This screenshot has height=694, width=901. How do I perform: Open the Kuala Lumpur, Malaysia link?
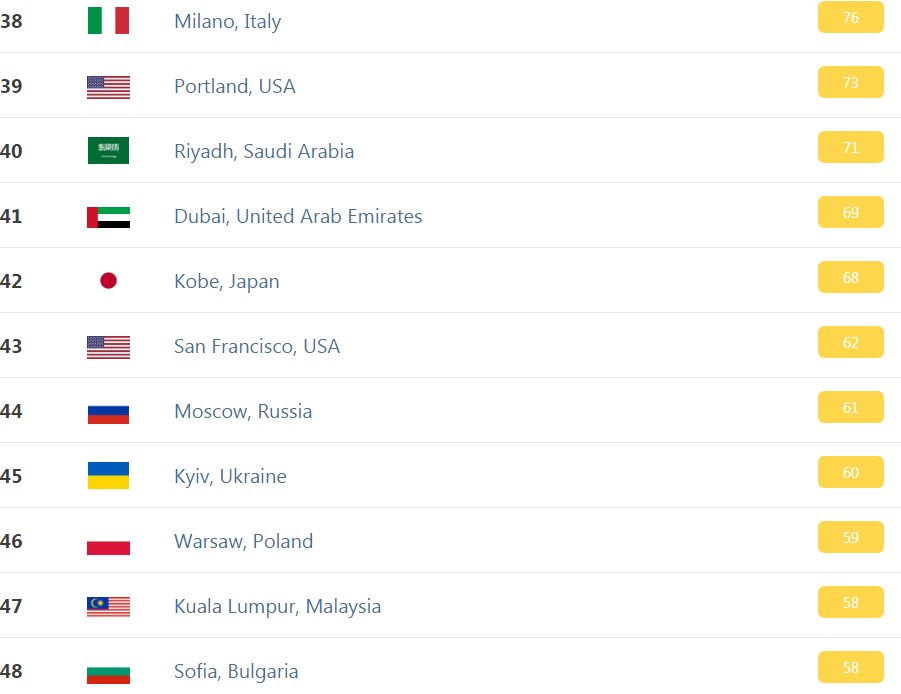[277, 606]
